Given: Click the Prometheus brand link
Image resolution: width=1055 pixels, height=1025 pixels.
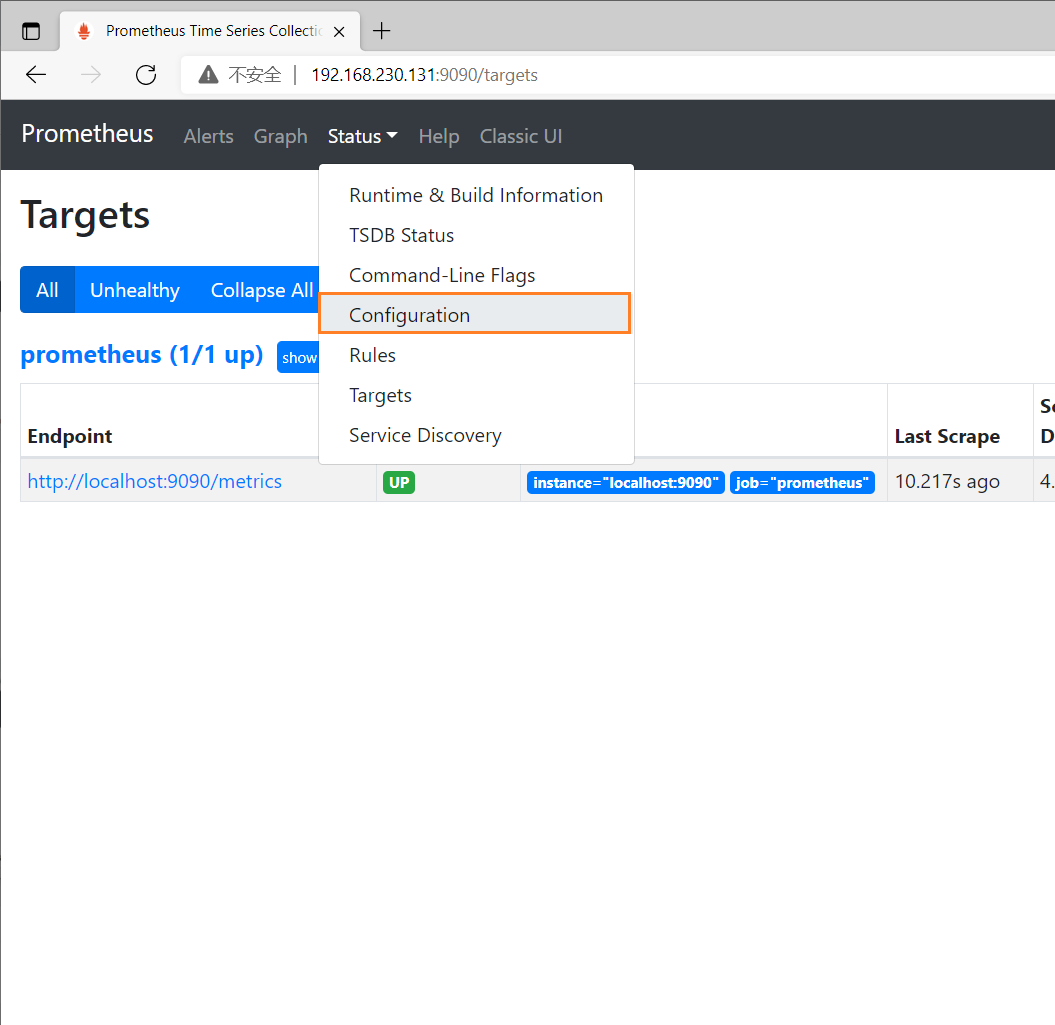Looking at the screenshot, I should pyautogui.click(x=87, y=134).
